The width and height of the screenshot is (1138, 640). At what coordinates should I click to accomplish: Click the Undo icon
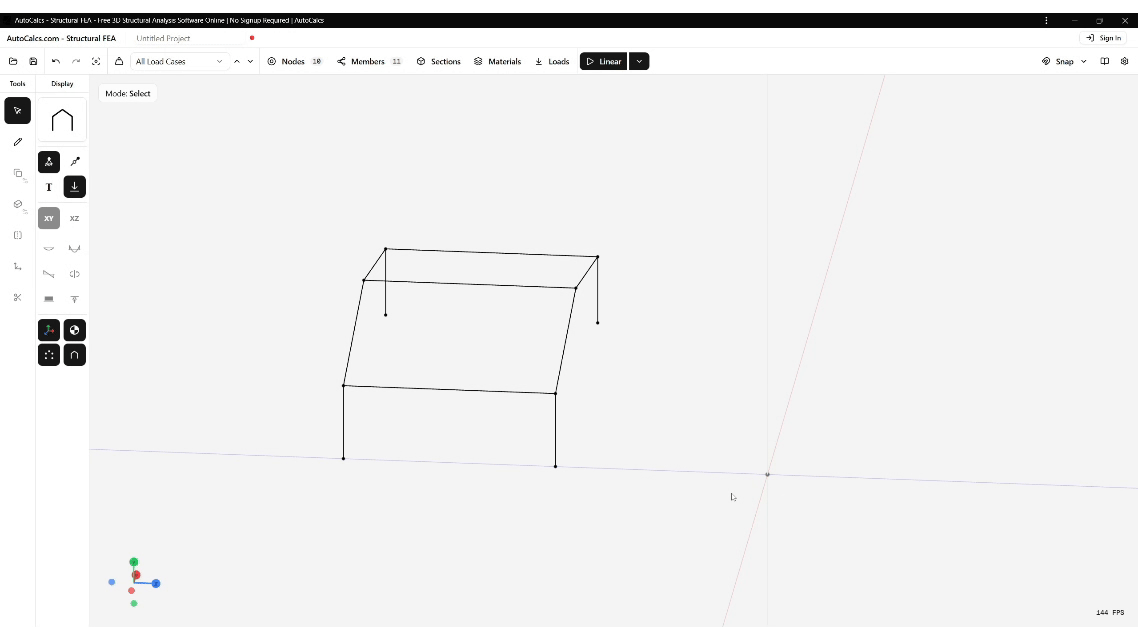[57, 61]
